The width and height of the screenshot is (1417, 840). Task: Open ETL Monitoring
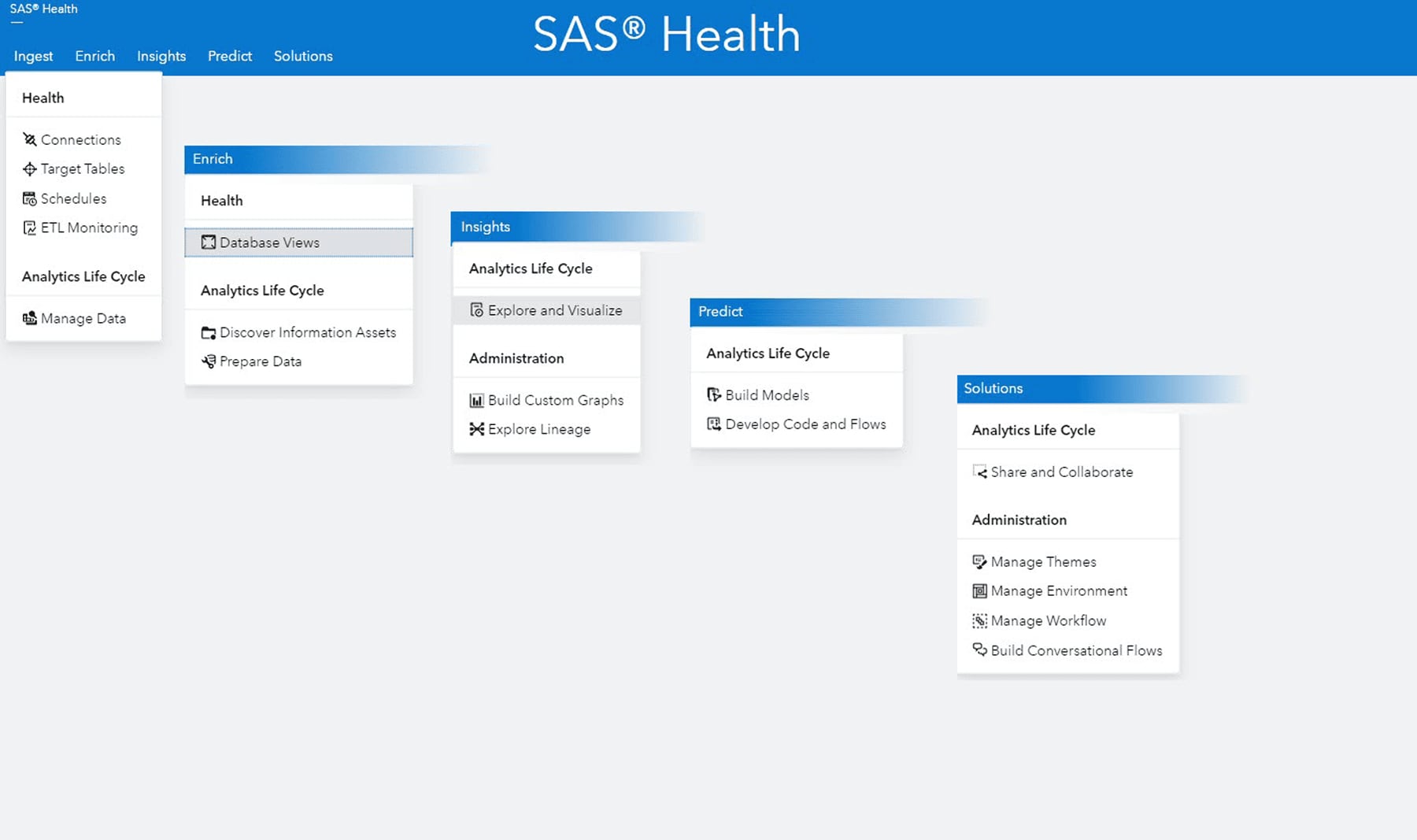click(88, 228)
